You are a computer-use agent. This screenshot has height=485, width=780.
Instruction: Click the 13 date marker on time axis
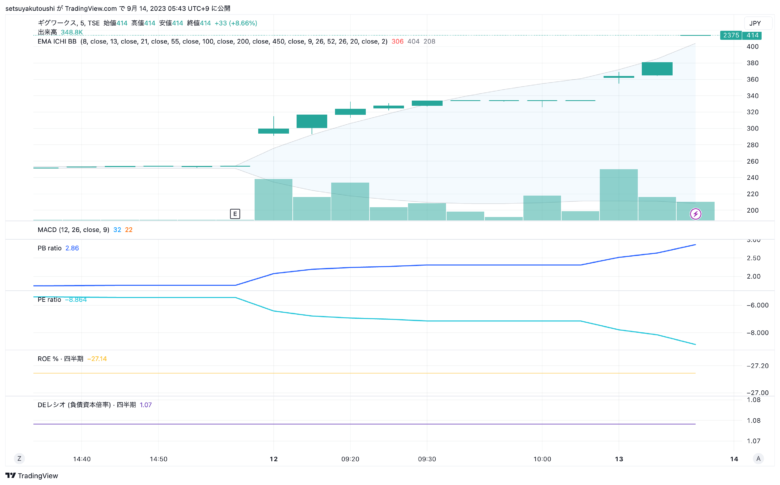coord(618,459)
